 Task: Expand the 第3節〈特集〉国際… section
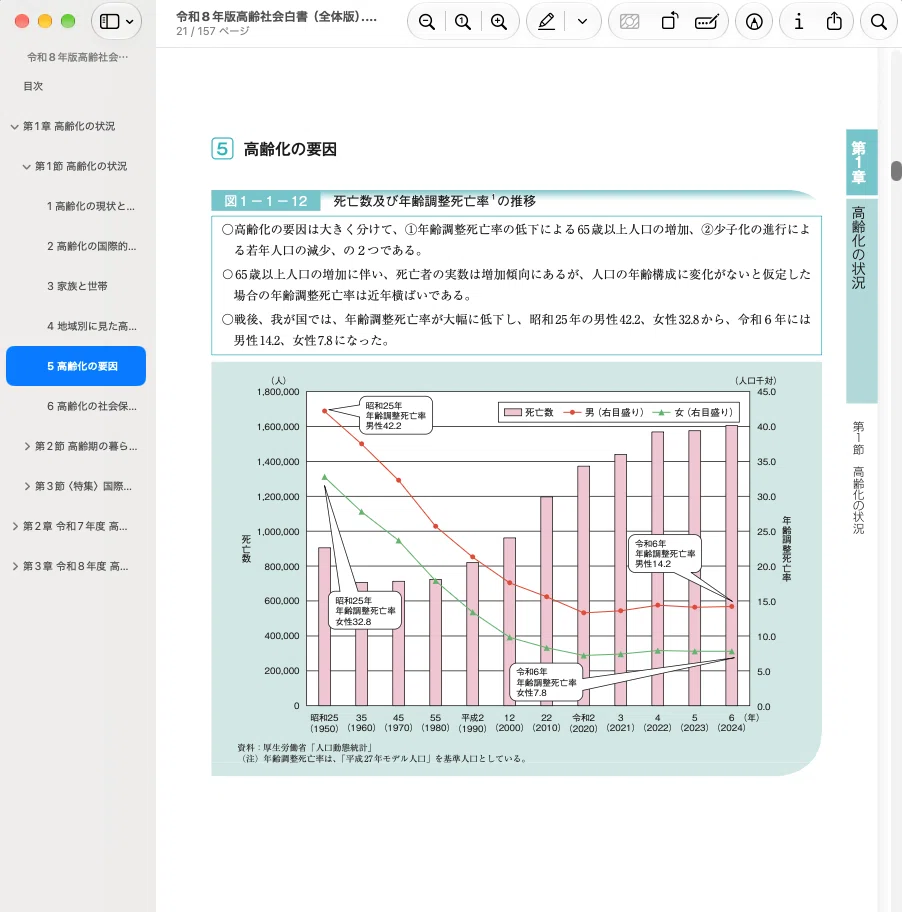coord(27,486)
